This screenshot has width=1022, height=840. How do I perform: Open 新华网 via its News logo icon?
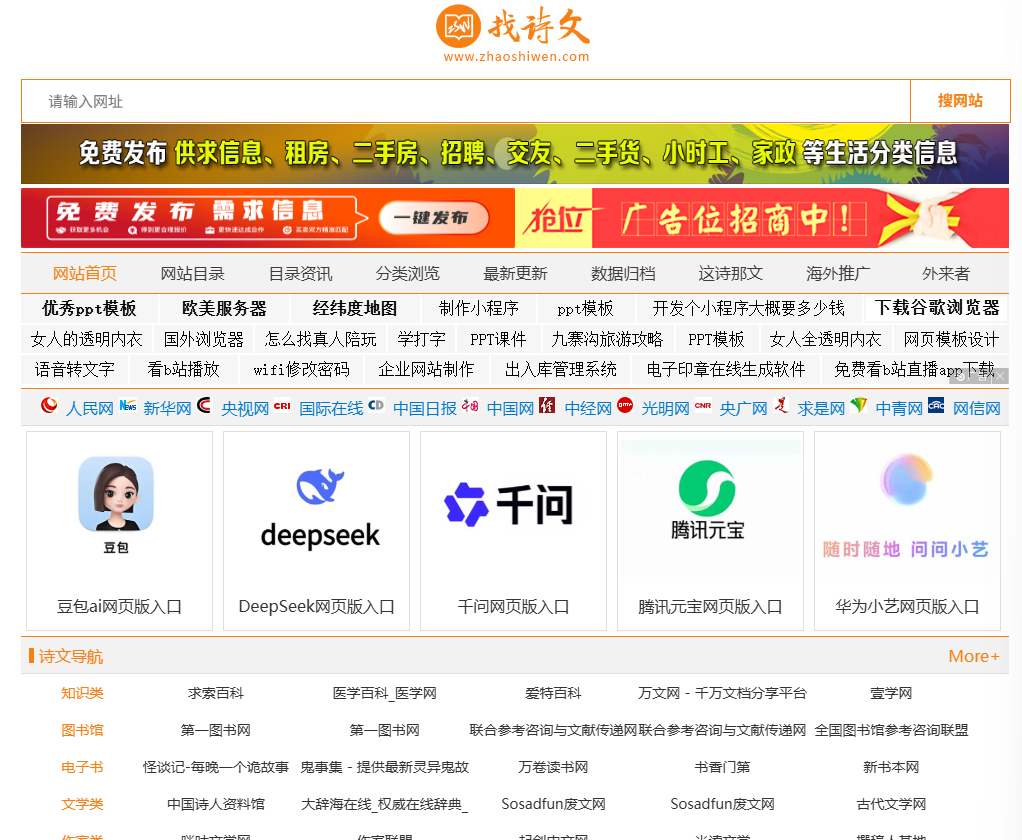[x=128, y=408]
